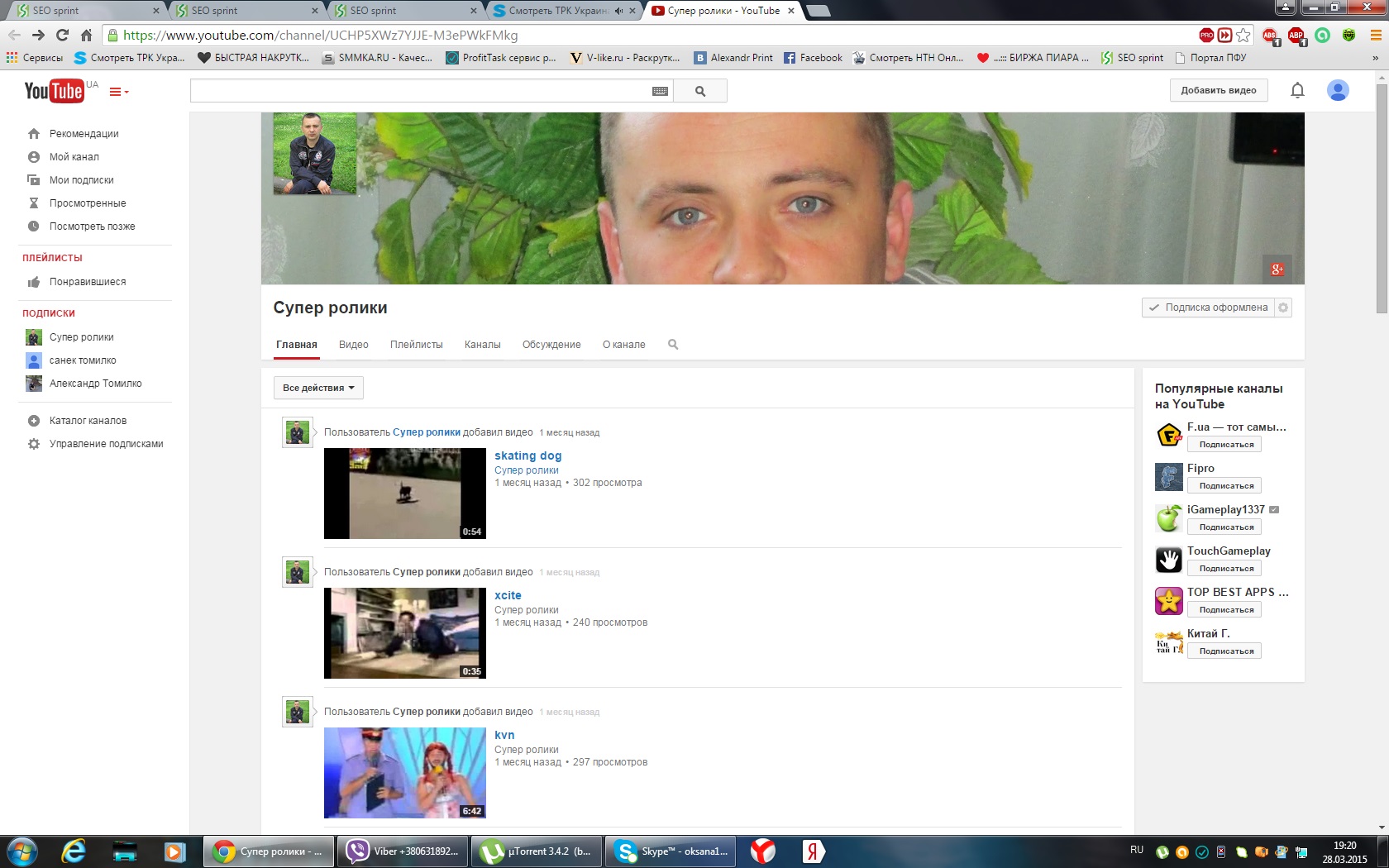Bookmark this page with star icon
Image resolution: width=1389 pixels, height=868 pixels.
click(1243, 36)
